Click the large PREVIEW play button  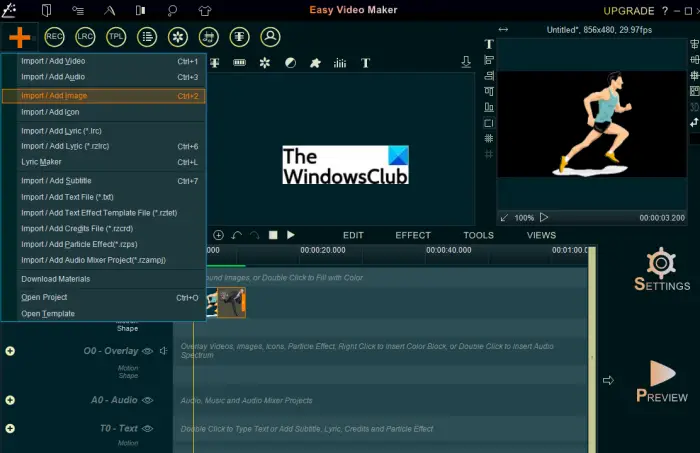point(662,381)
